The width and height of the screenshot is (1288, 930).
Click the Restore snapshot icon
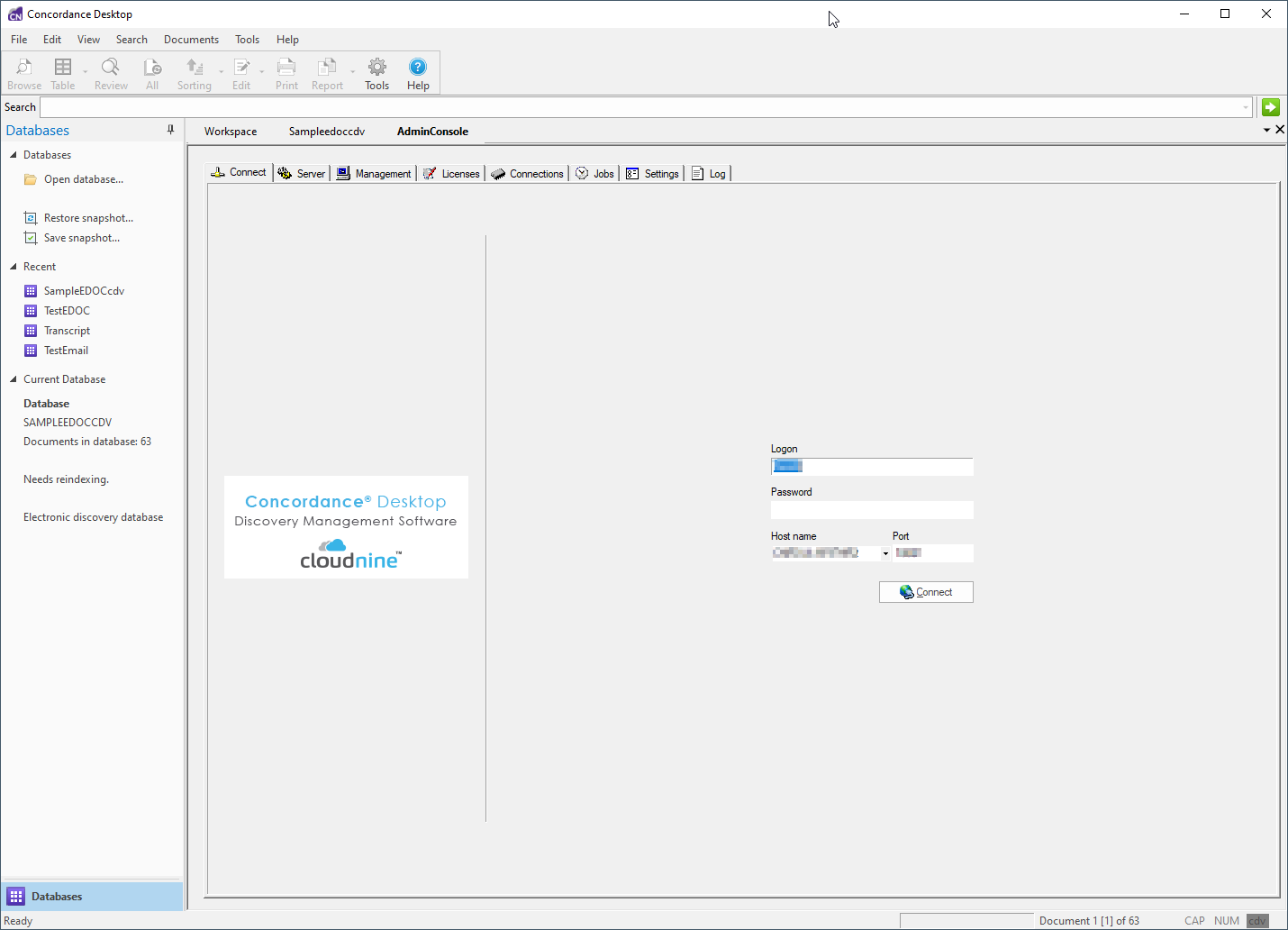pyautogui.click(x=31, y=218)
